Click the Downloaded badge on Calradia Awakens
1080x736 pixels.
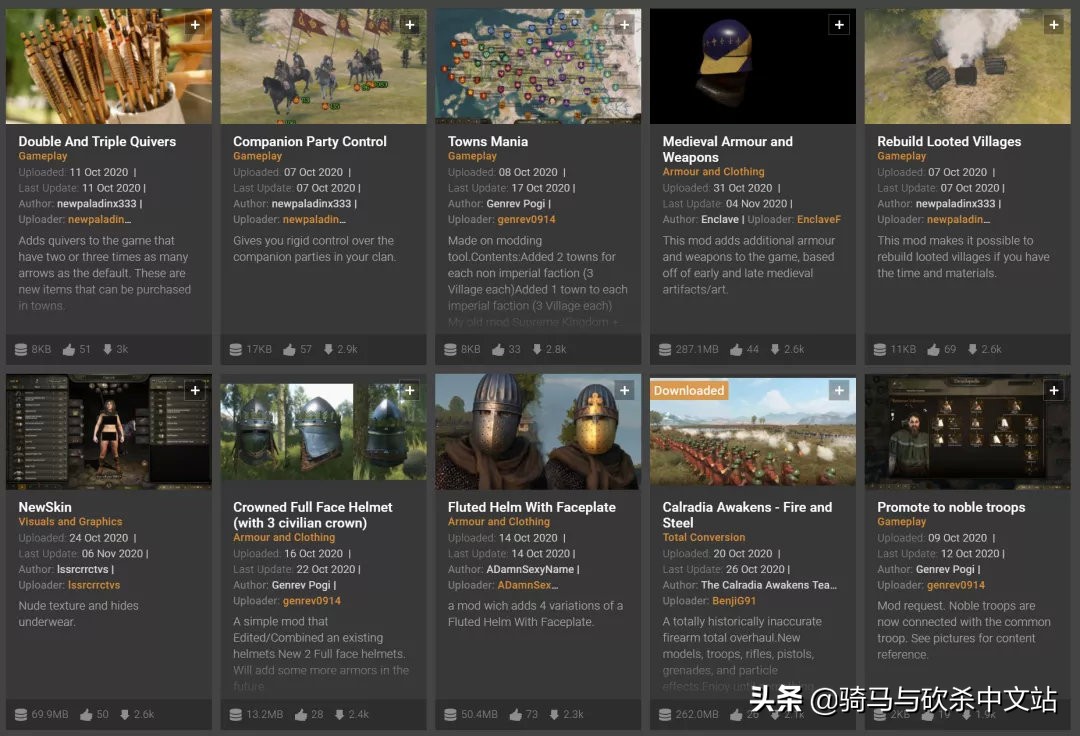click(x=688, y=390)
